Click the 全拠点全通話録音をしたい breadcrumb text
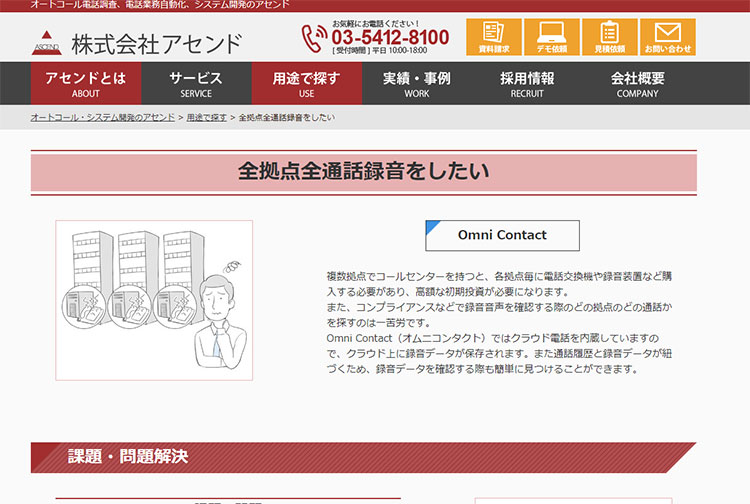The height and width of the screenshot is (504, 750). pyautogui.click(x=287, y=118)
